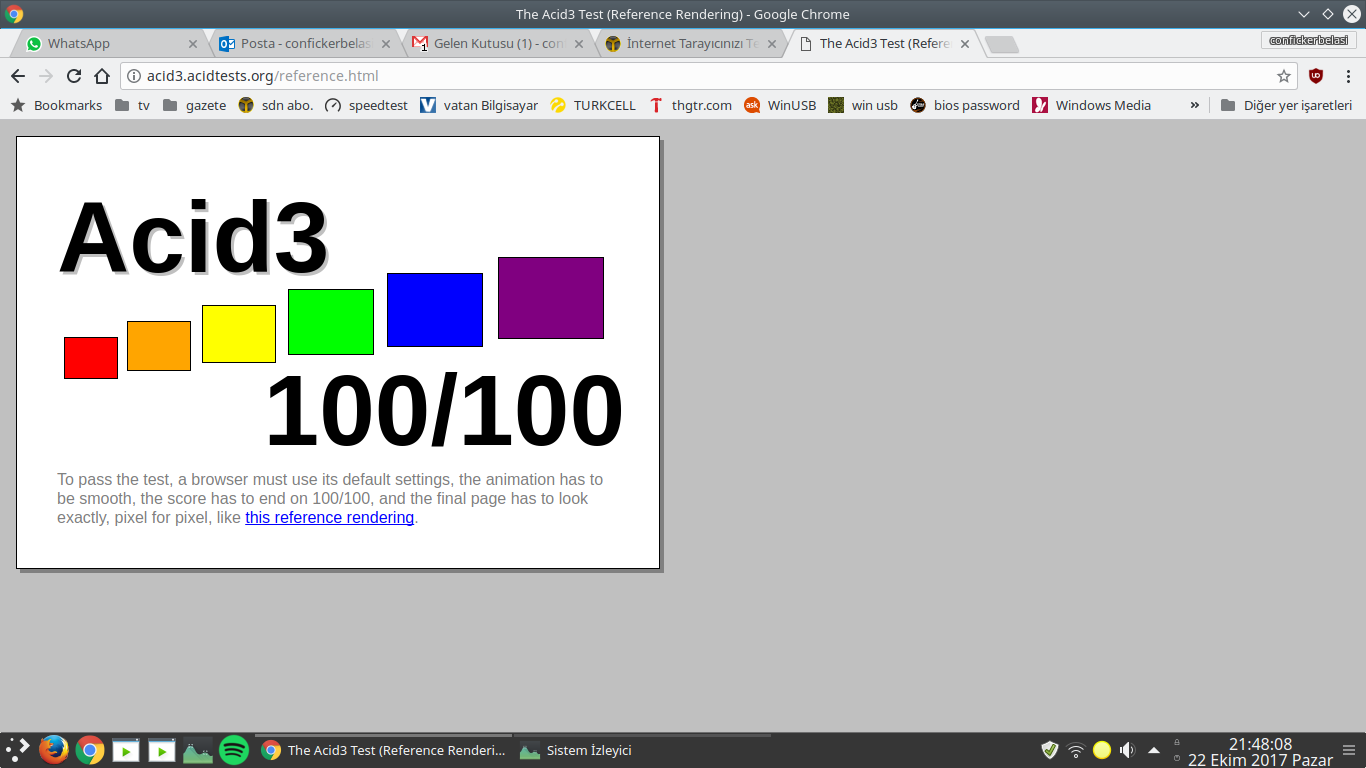Click the yellow square
Viewport: 1366px width, 768px height.
pos(239,334)
